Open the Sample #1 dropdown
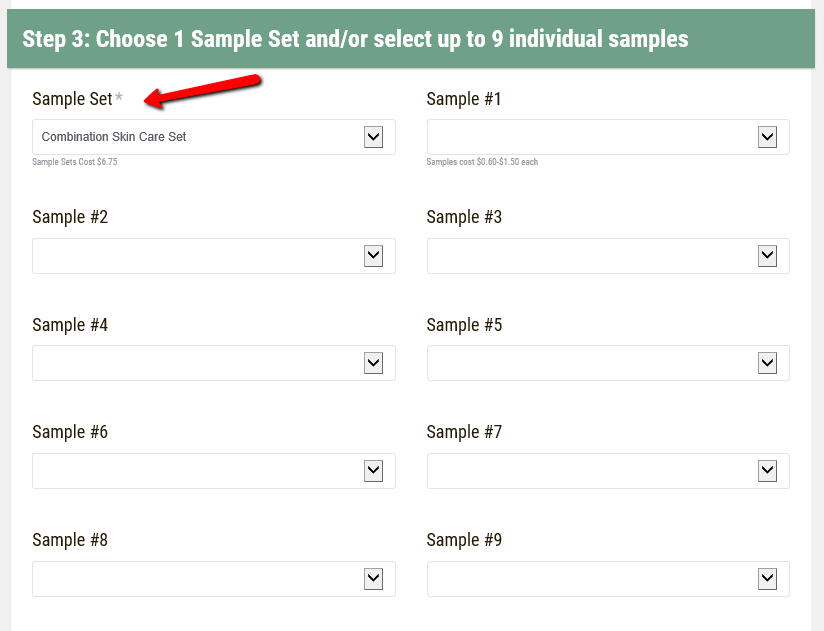Image resolution: width=824 pixels, height=631 pixels. [x=595, y=137]
